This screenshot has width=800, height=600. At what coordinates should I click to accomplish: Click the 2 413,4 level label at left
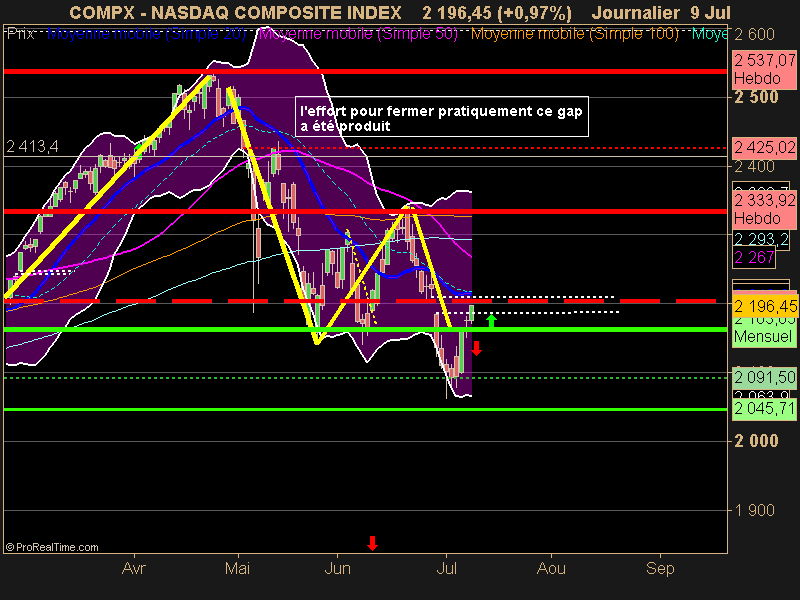32,147
